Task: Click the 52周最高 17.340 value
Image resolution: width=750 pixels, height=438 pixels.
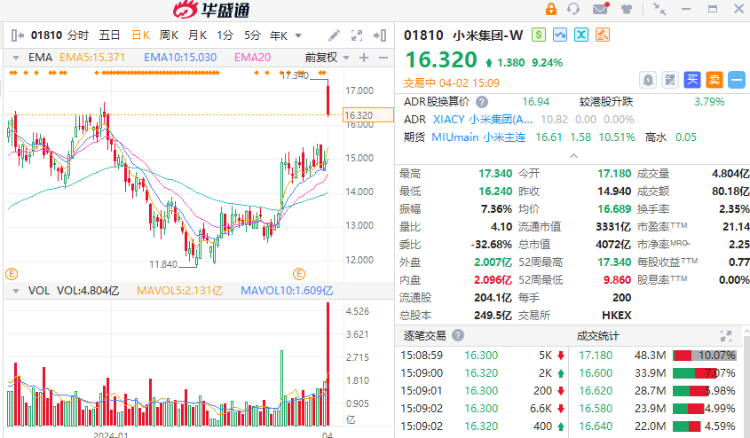Action: (x=614, y=262)
